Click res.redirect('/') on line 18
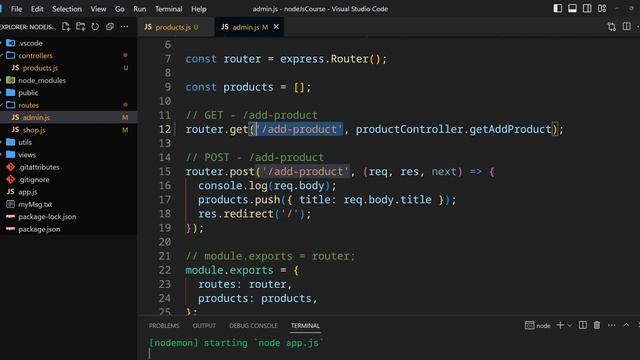 pyautogui.click(x=254, y=214)
